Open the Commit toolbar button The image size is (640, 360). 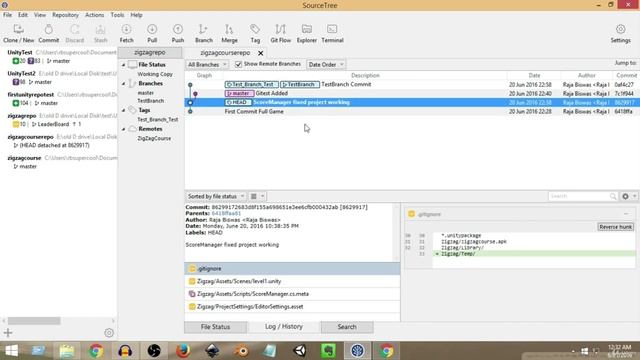click(49, 33)
